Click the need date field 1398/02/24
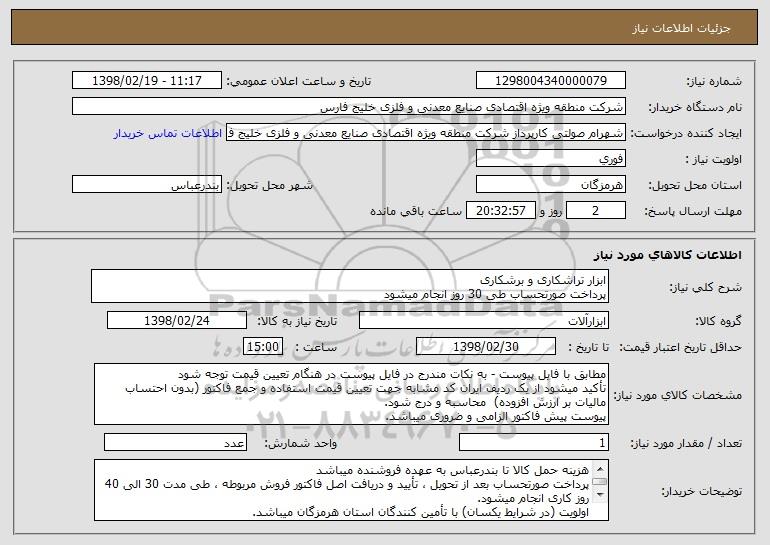Screen dimensions: 770x545 click(177, 321)
